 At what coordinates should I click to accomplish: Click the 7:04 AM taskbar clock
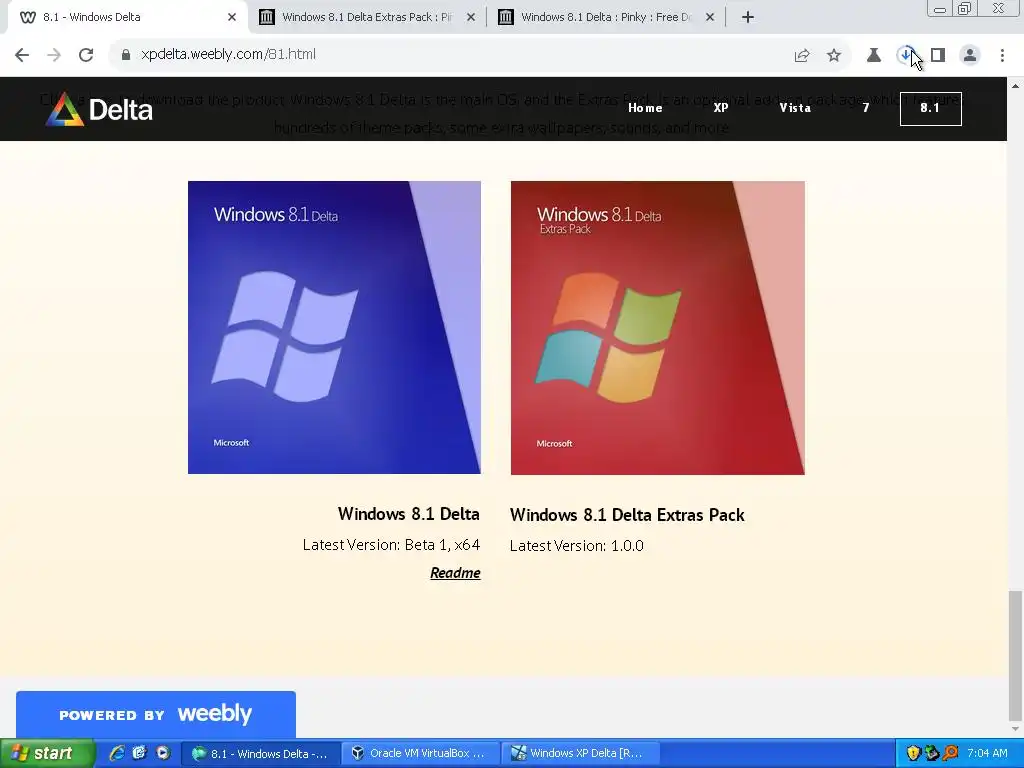987,754
